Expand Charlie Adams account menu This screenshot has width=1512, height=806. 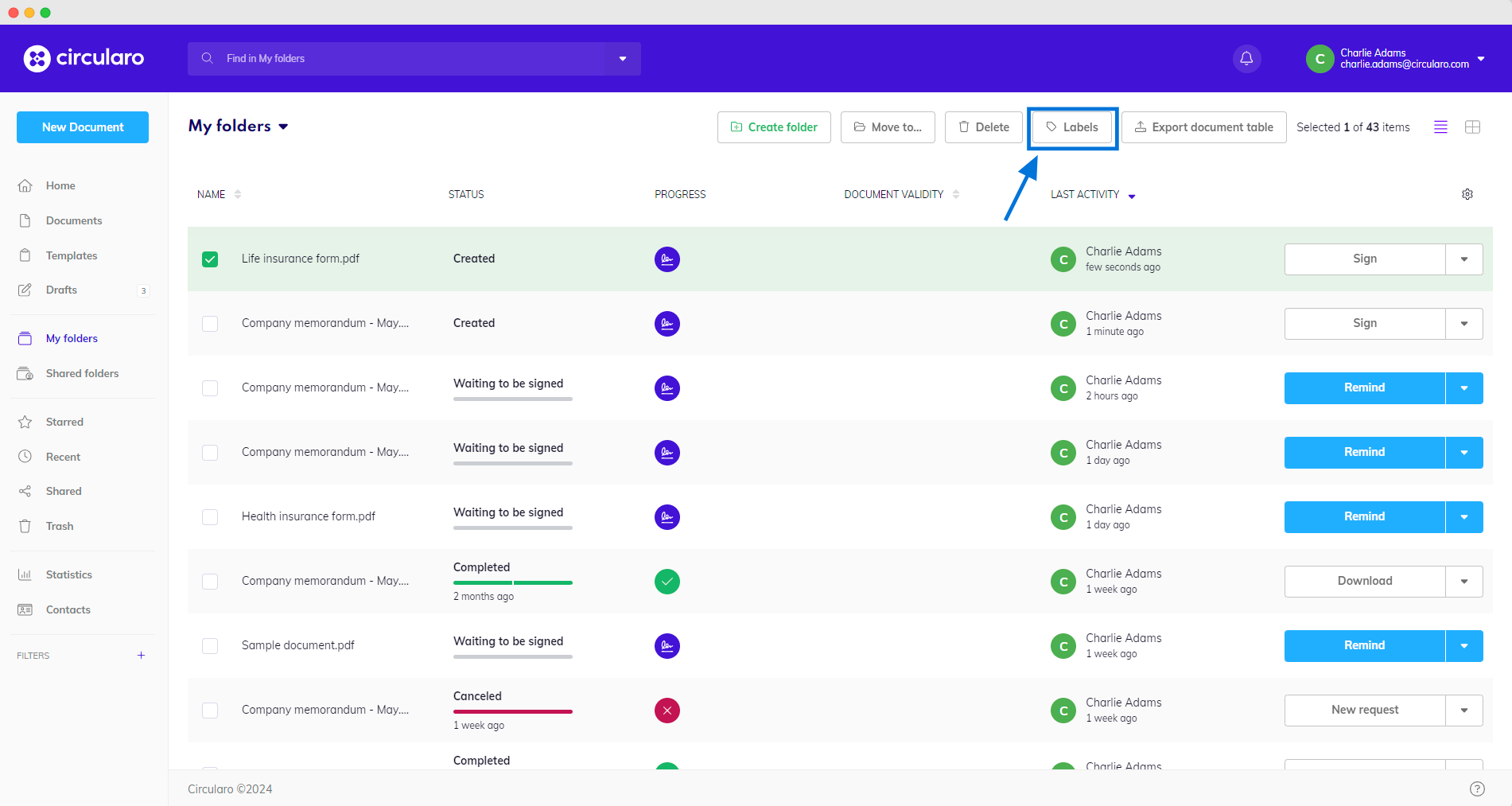pyautogui.click(x=1480, y=59)
